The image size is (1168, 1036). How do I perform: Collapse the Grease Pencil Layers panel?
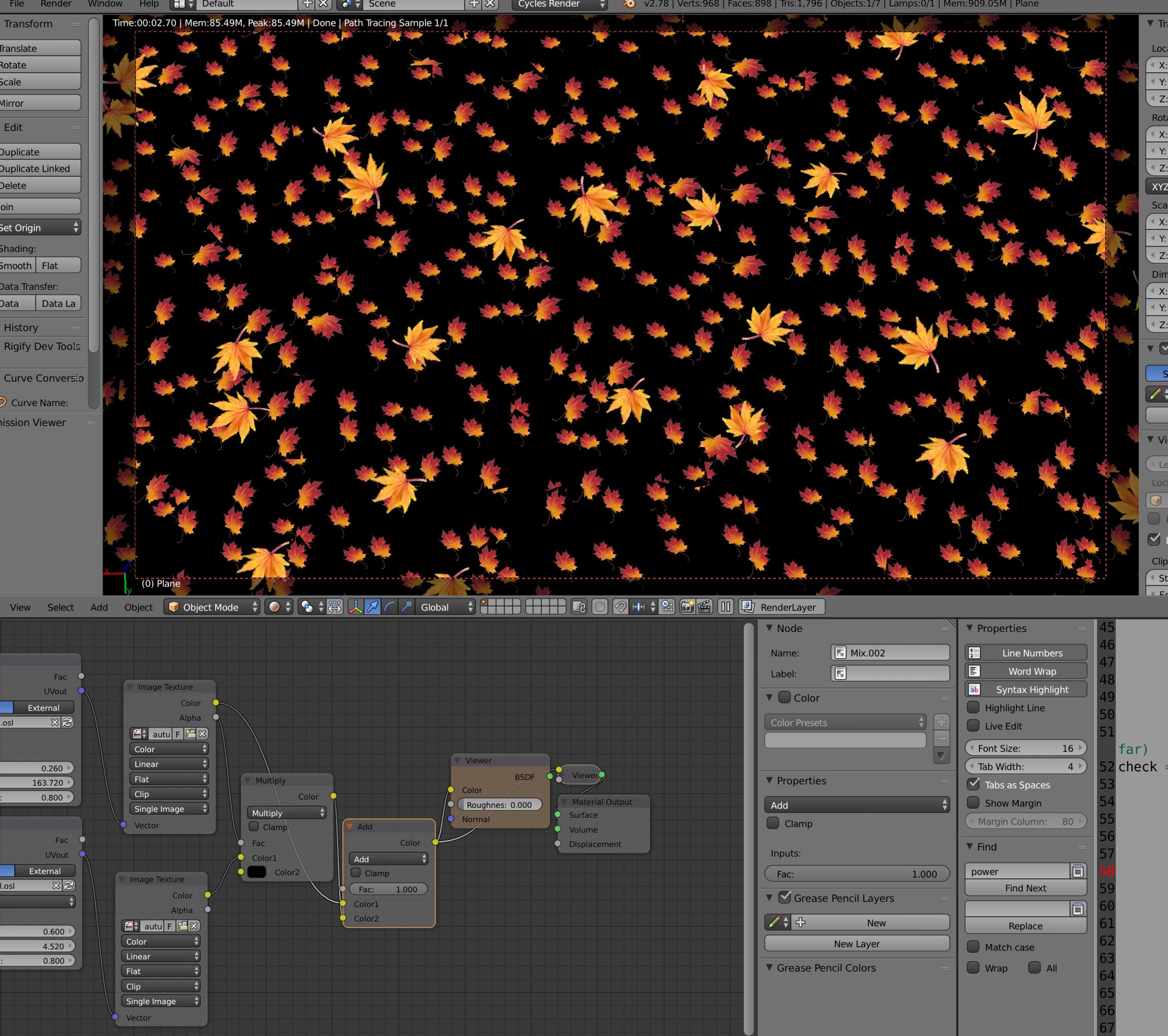pos(770,898)
